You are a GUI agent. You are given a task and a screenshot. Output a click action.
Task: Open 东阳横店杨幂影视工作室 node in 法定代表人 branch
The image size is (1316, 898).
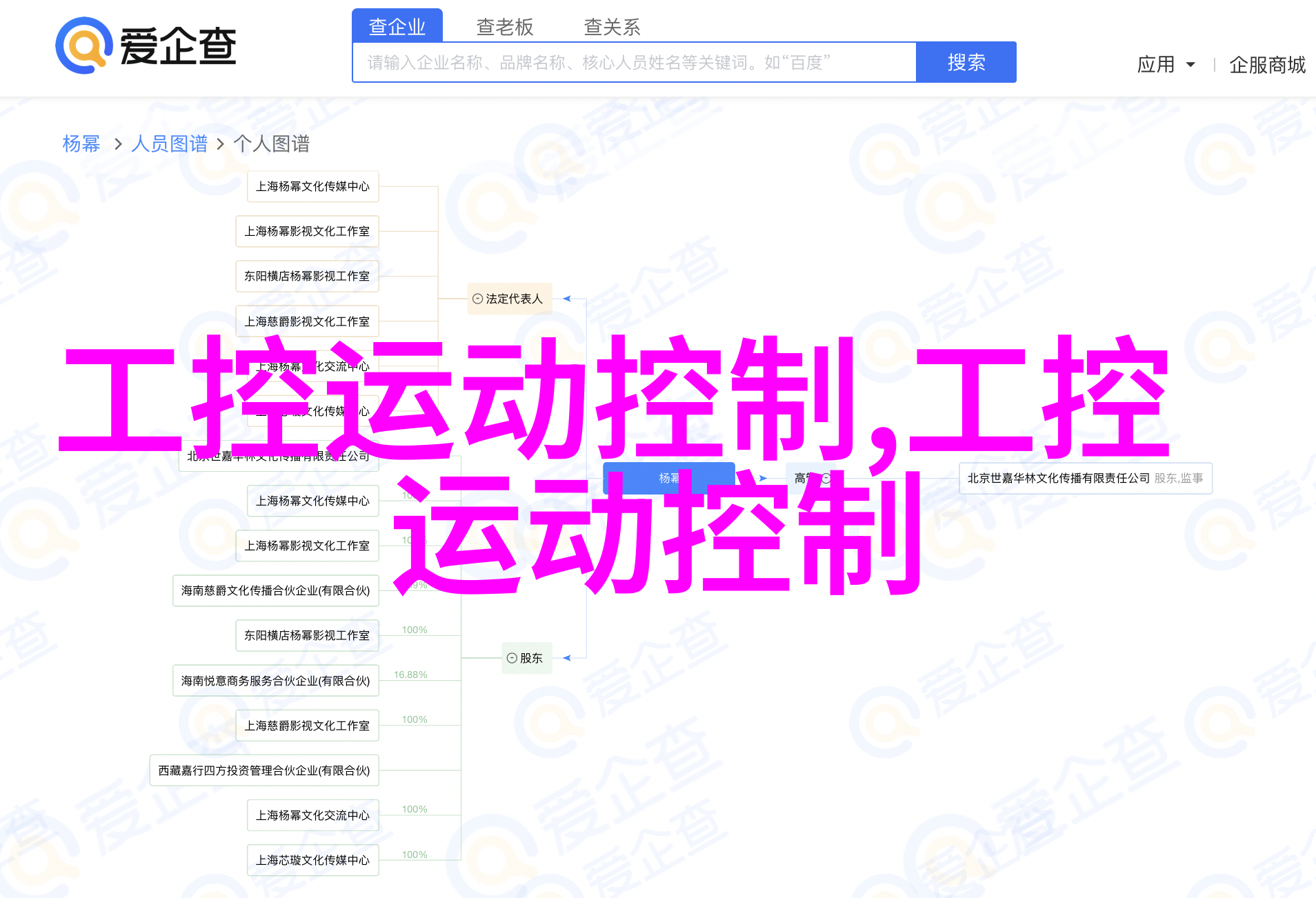(x=307, y=276)
